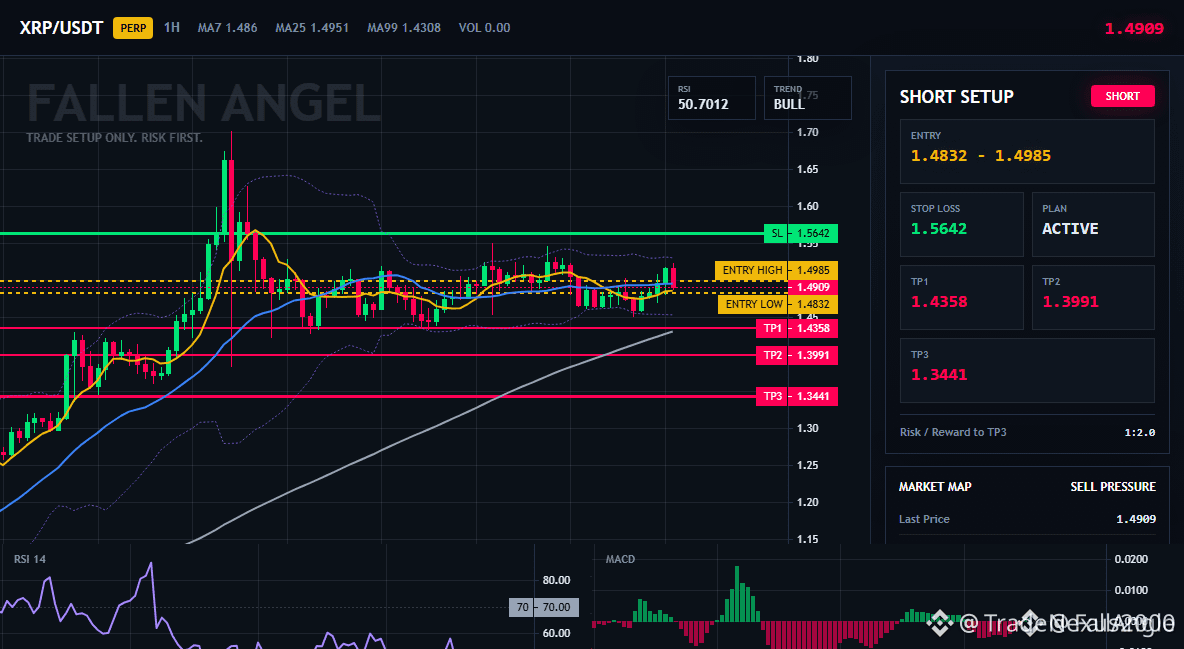Click the 1.20 price axis tick
This screenshot has height=649, width=1184.
[808, 502]
